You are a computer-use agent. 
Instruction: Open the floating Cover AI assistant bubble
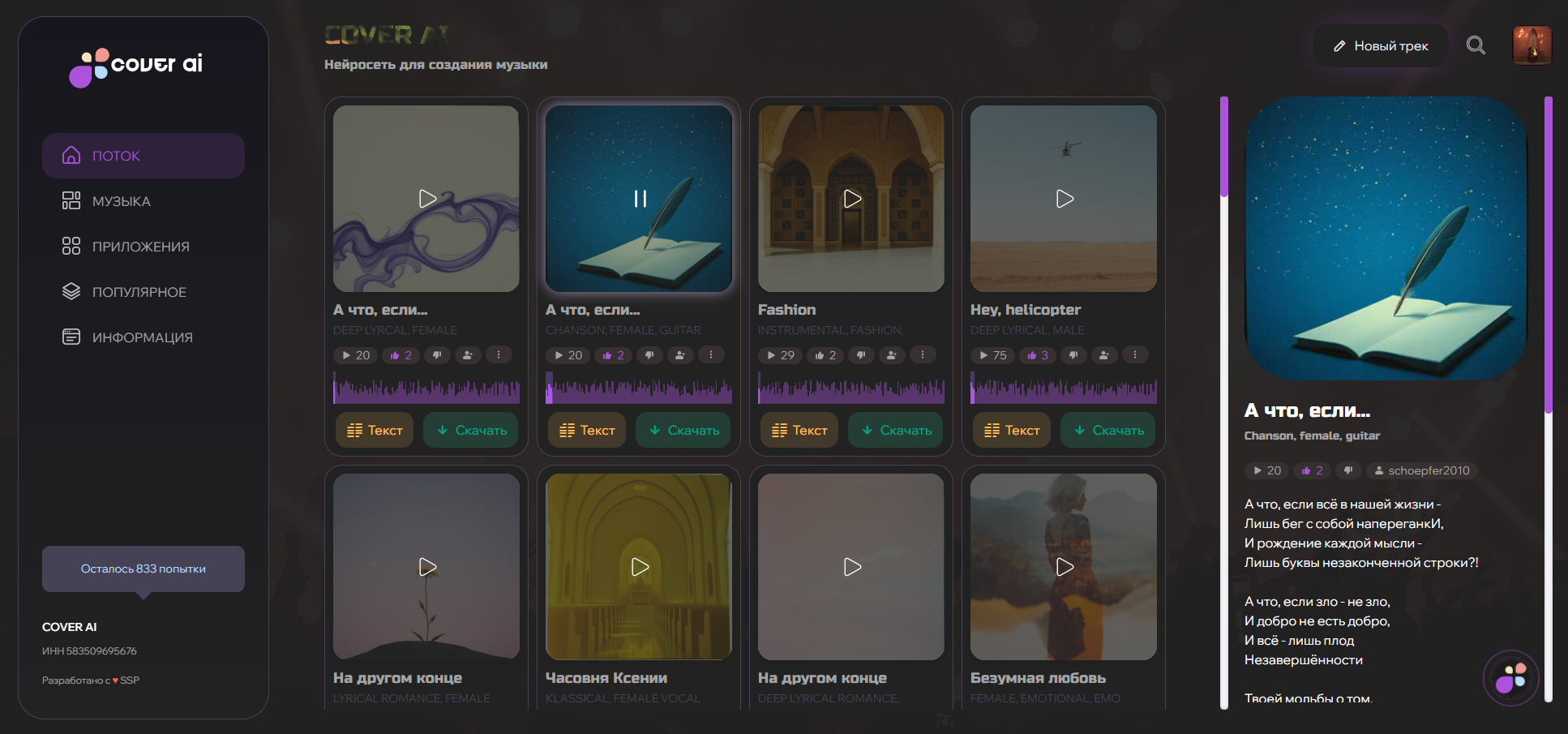(1510, 678)
